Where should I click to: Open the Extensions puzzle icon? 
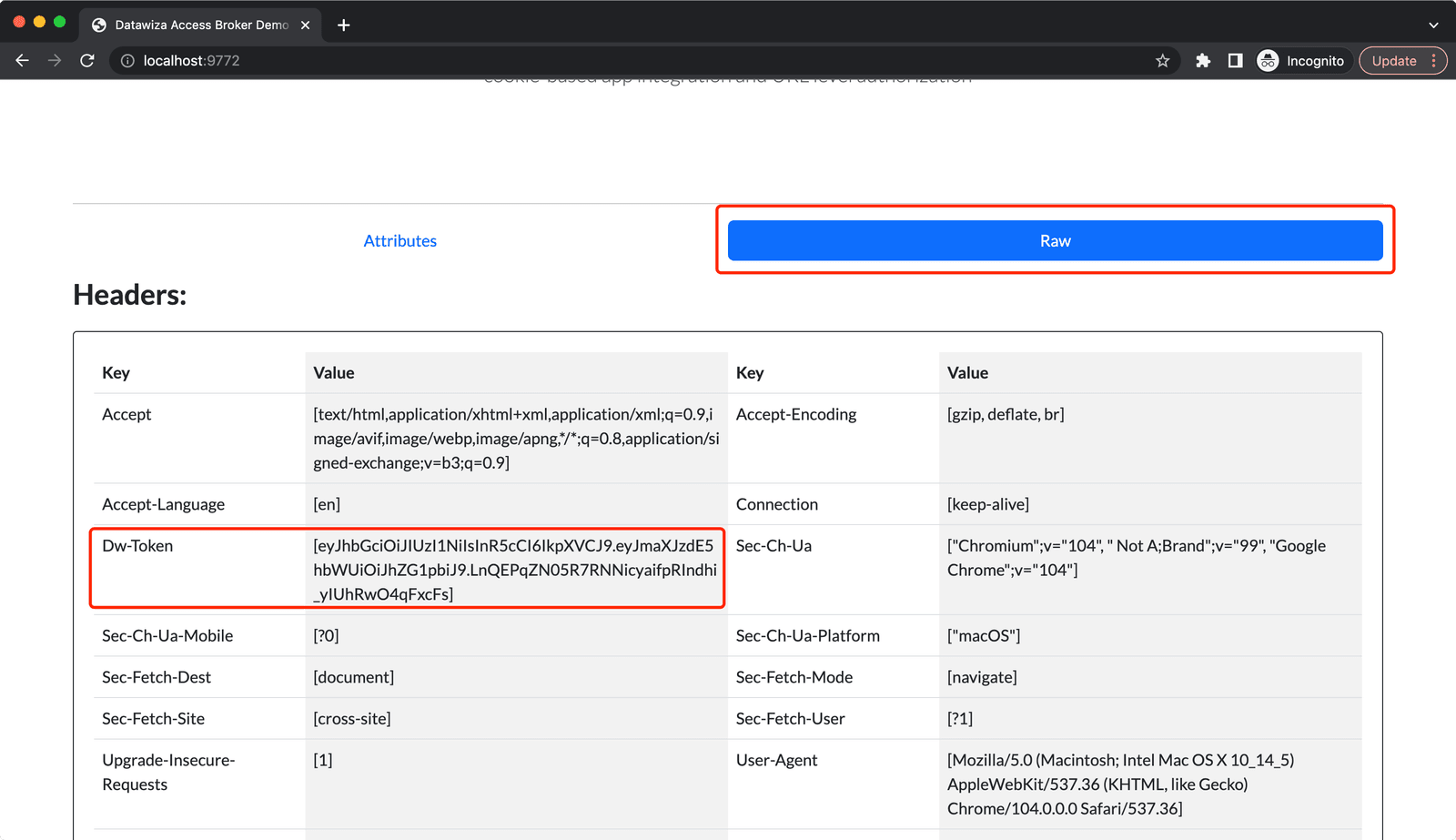tap(1203, 61)
